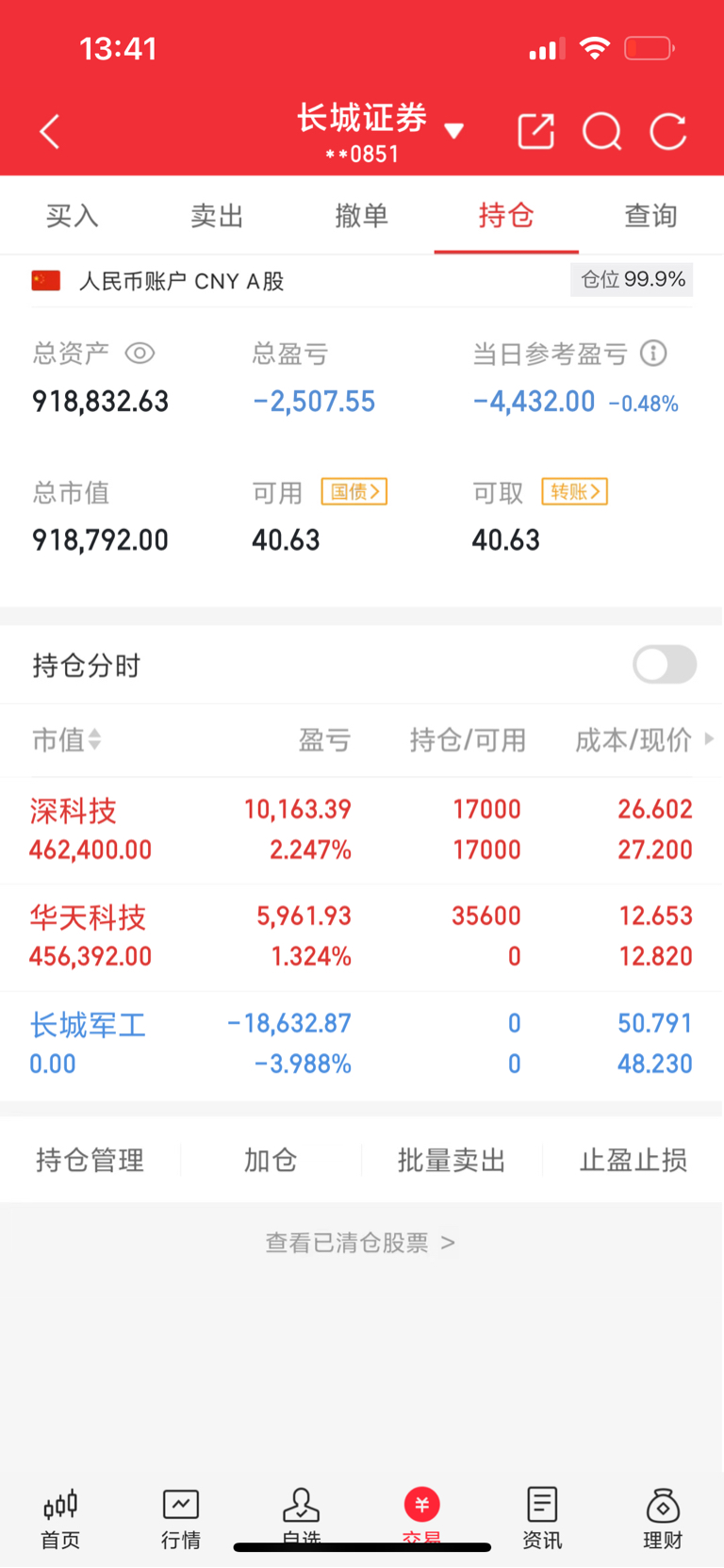This screenshot has width=724, height=1568.
Task: Expand more columns arrow after 成本/现价
Action: 709,739
